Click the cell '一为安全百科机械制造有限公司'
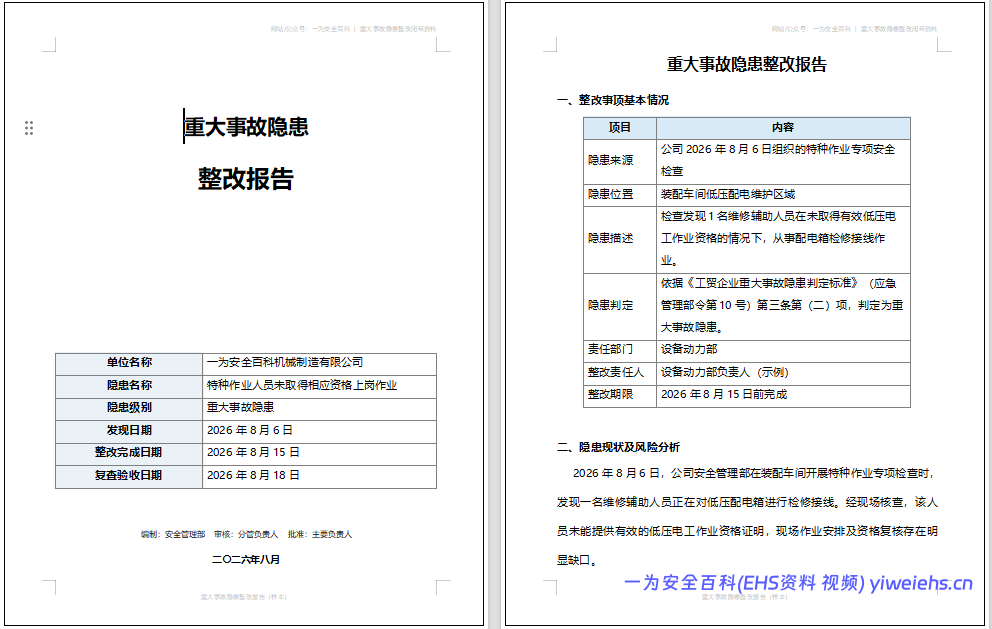 tap(319, 363)
